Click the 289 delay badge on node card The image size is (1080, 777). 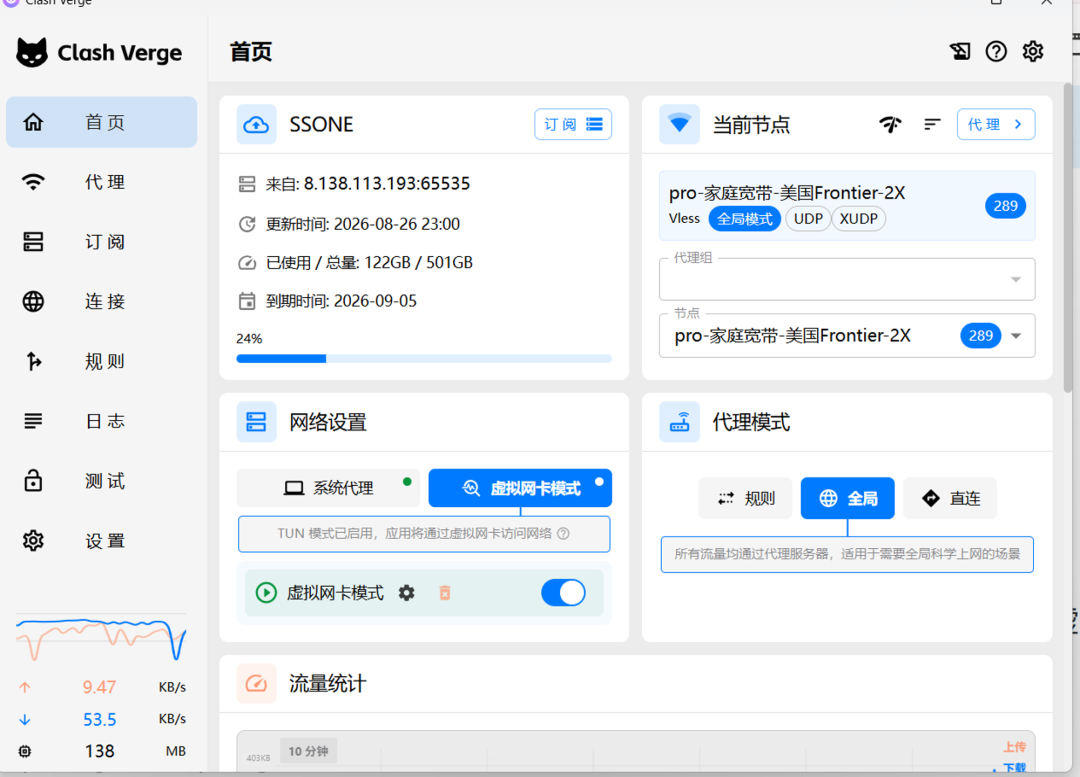1005,205
